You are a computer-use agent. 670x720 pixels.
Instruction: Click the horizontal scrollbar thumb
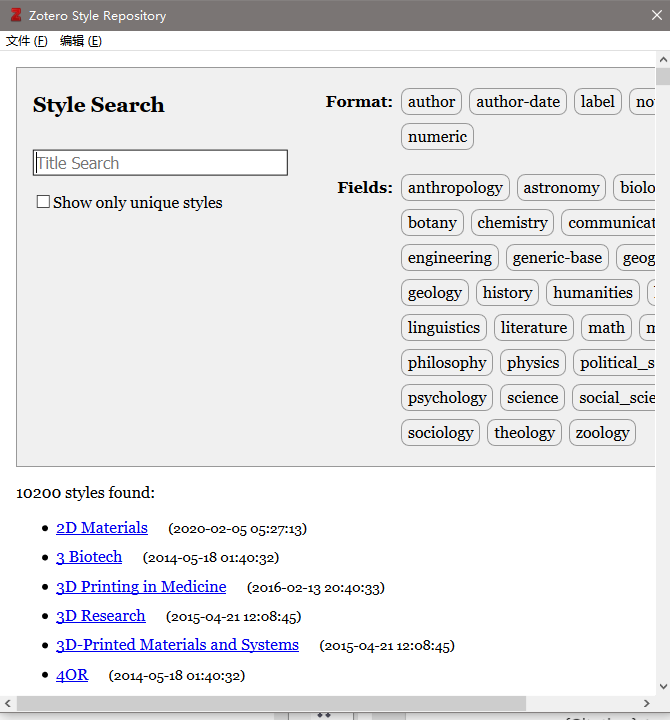coord(271,703)
